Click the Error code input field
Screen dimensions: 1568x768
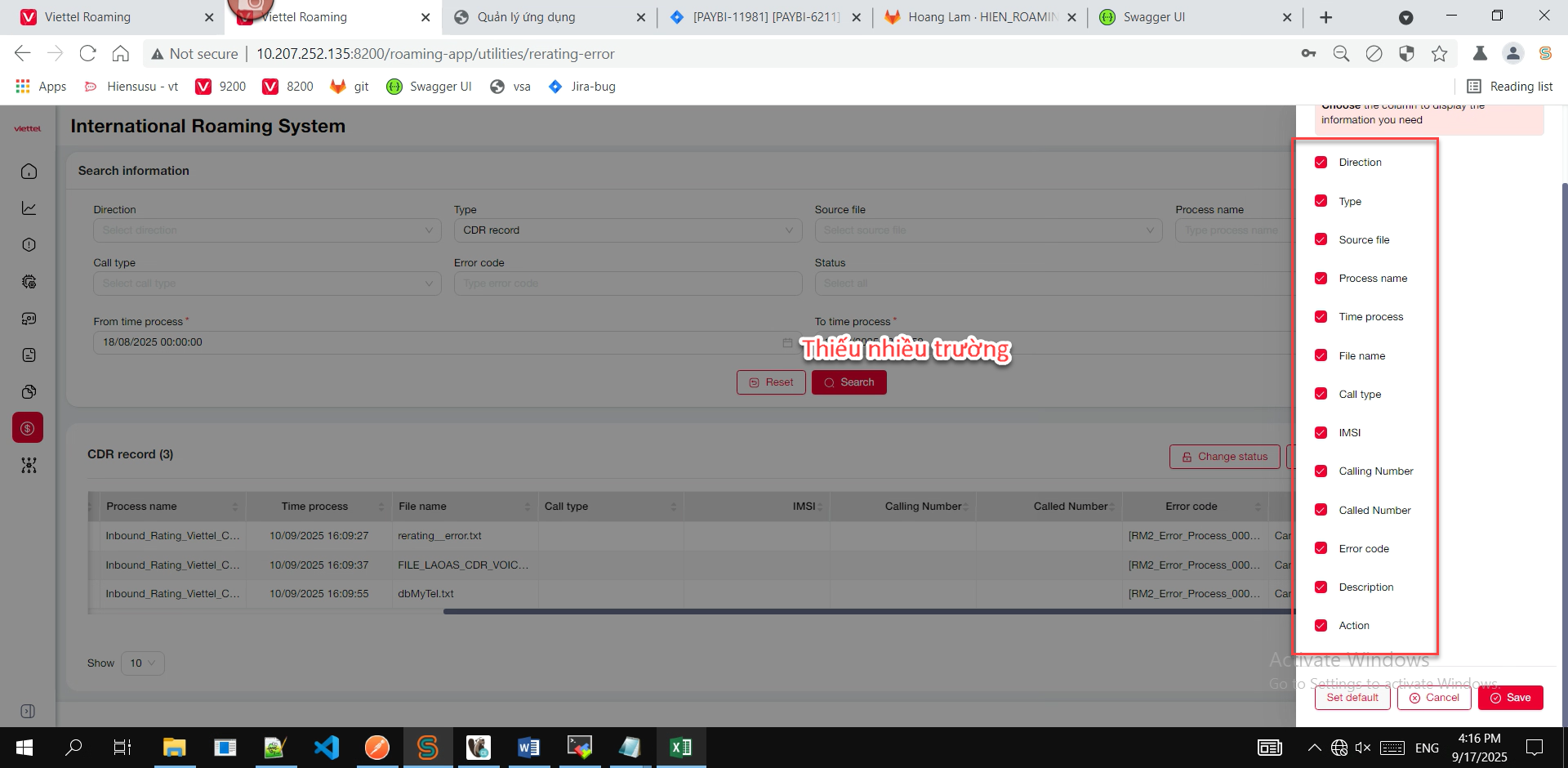coord(627,284)
